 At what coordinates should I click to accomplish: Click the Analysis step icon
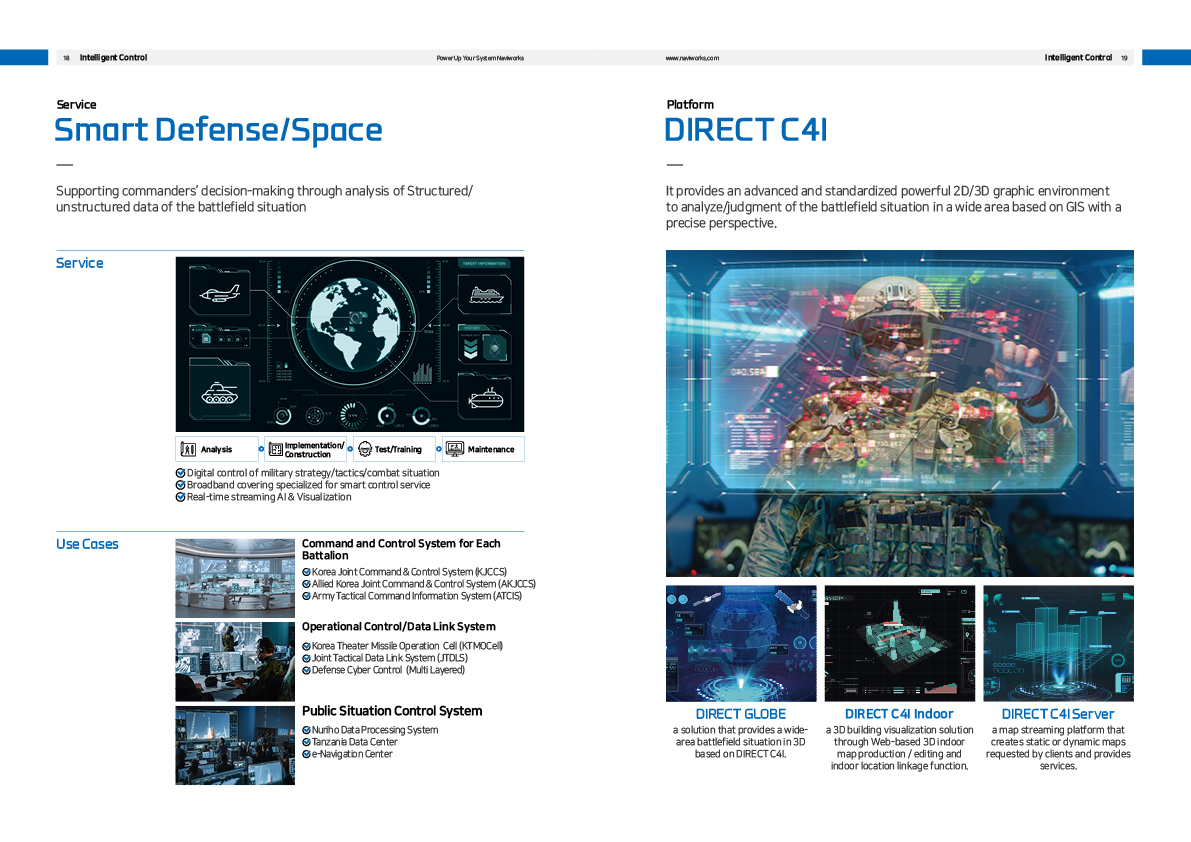pos(188,449)
